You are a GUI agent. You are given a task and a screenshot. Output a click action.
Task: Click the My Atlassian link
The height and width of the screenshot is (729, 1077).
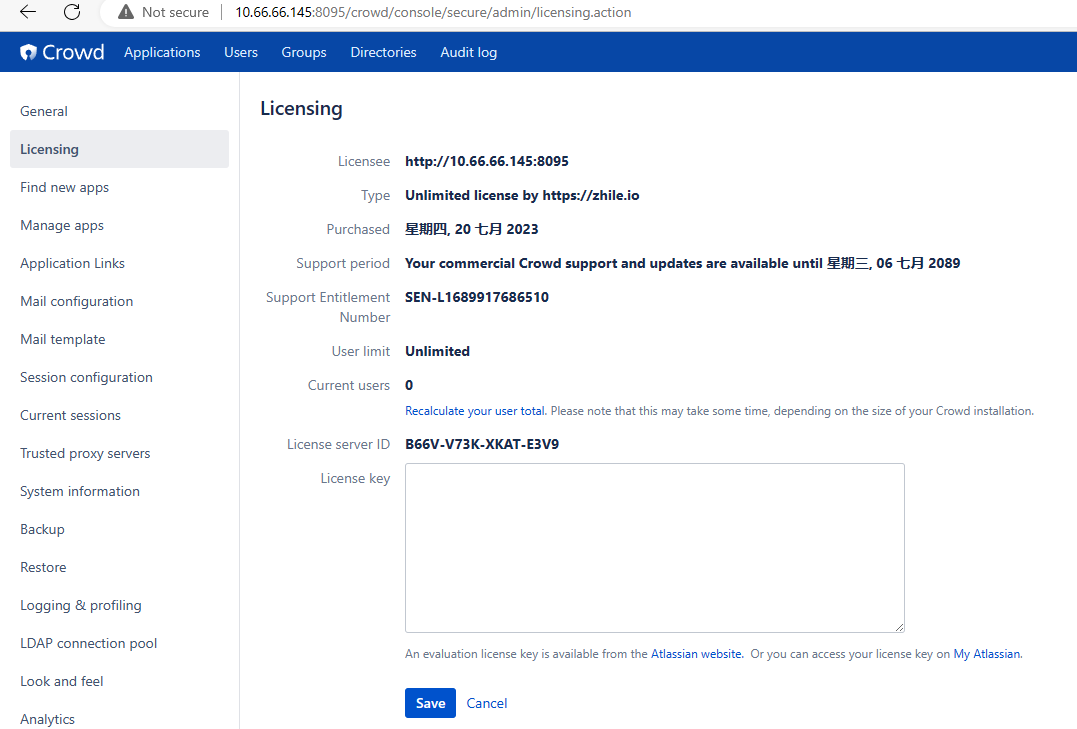click(x=987, y=653)
